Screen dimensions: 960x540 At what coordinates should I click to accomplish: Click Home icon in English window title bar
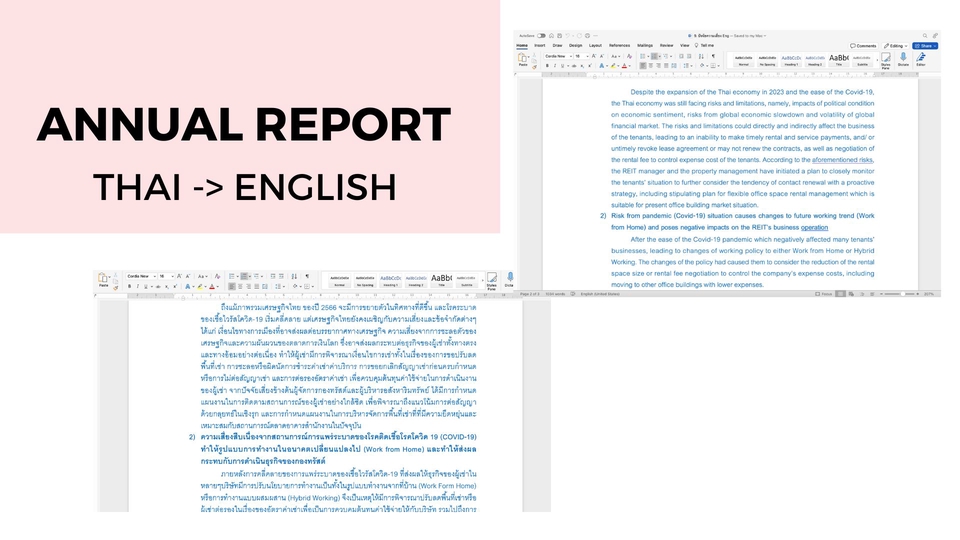tap(551, 36)
